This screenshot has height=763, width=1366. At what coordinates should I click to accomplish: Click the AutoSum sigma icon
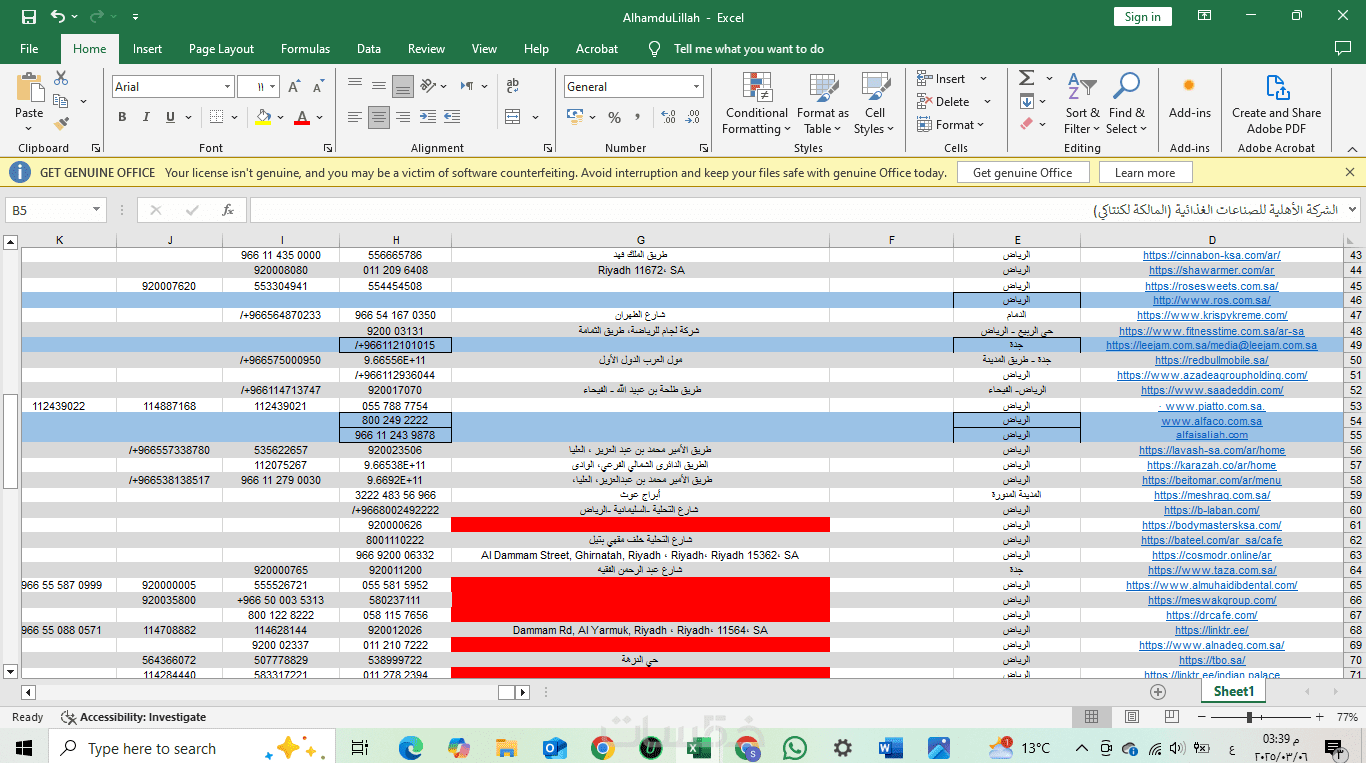tap(1026, 78)
